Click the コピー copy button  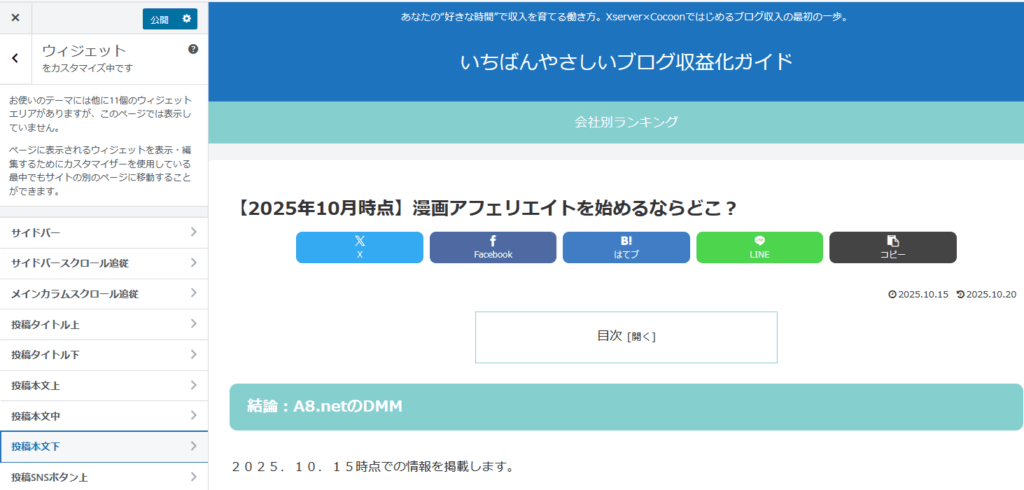point(892,247)
